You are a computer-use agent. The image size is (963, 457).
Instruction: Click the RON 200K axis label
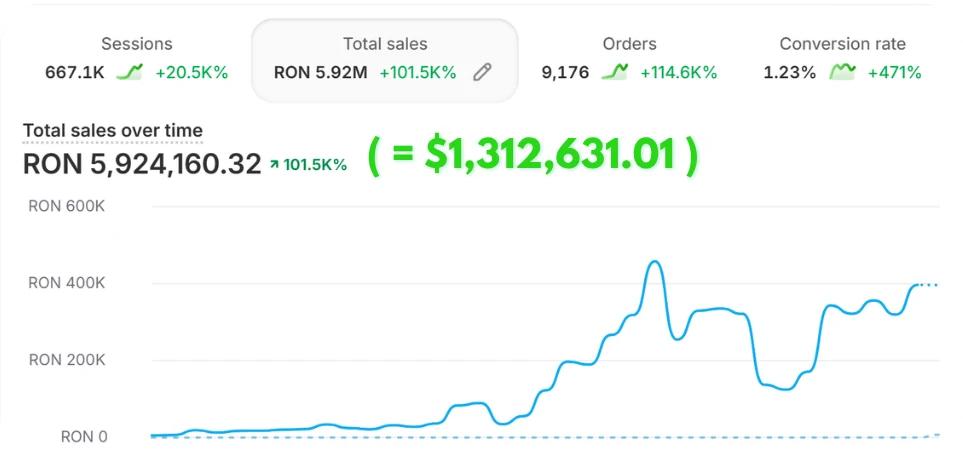coord(67,360)
